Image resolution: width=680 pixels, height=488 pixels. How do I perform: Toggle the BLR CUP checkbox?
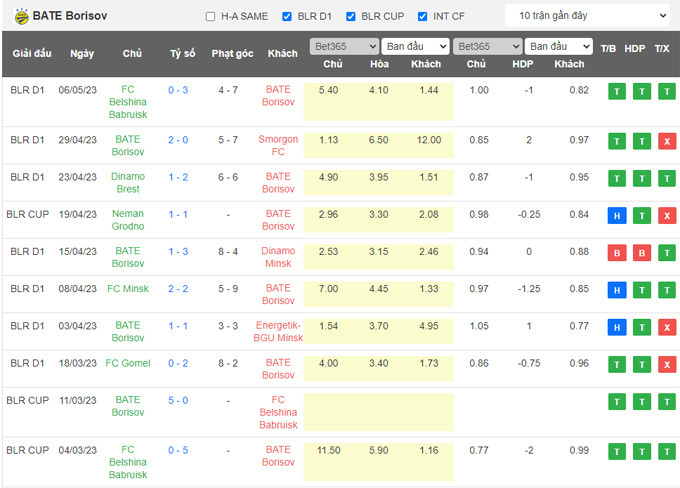click(x=351, y=17)
